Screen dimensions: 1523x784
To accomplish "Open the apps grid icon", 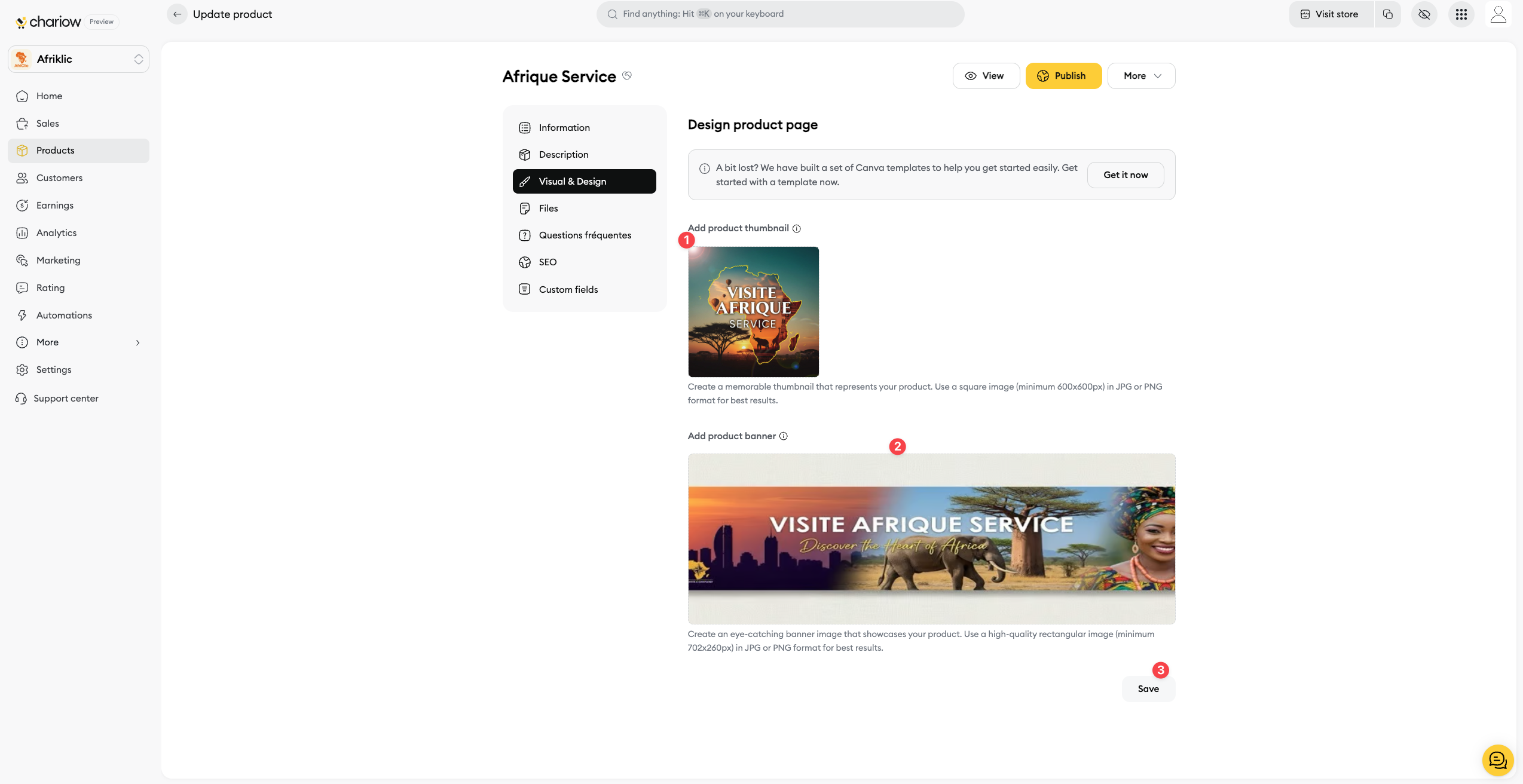I will [1461, 14].
